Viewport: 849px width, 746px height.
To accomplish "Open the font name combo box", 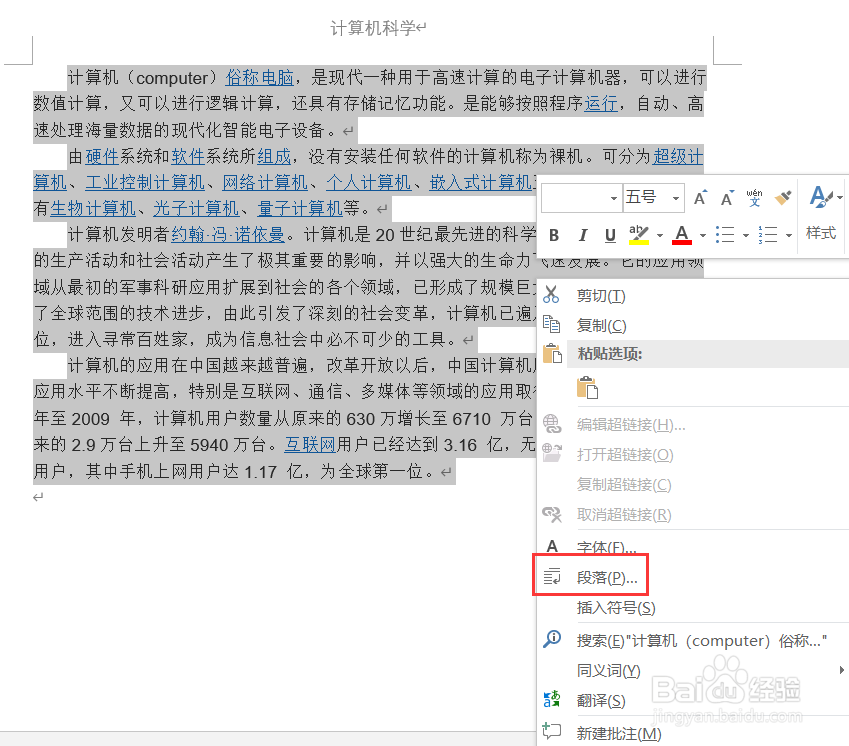I will point(581,198).
